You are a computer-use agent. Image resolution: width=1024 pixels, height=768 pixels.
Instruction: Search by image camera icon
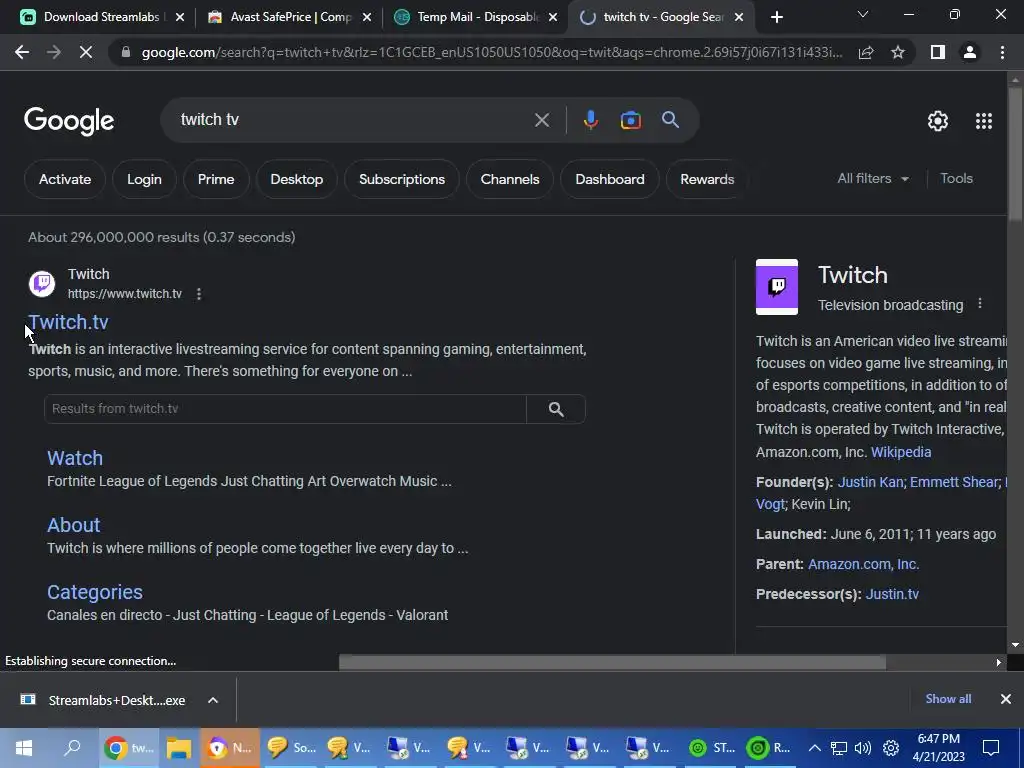click(x=630, y=120)
